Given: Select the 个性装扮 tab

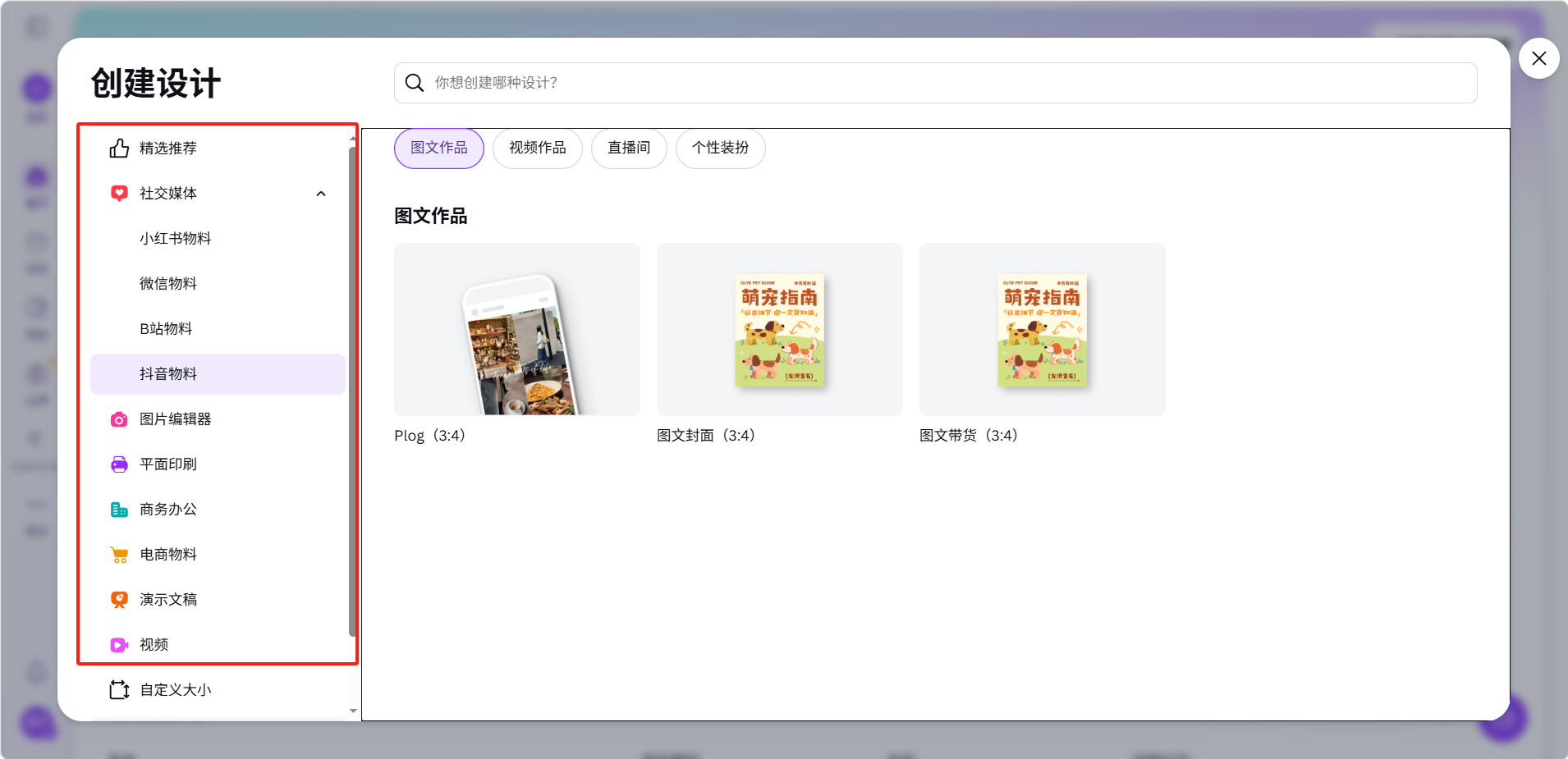Looking at the screenshot, I should [x=720, y=148].
